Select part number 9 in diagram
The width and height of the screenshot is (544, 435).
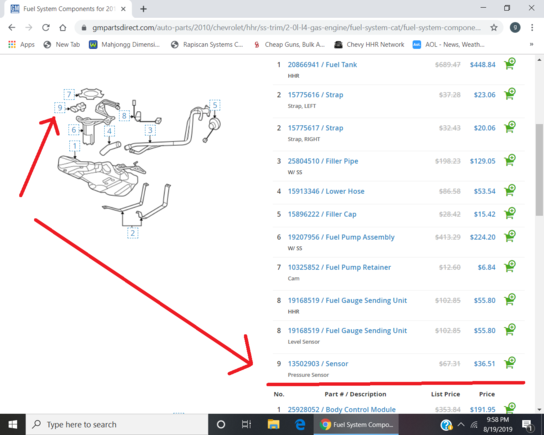point(60,108)
